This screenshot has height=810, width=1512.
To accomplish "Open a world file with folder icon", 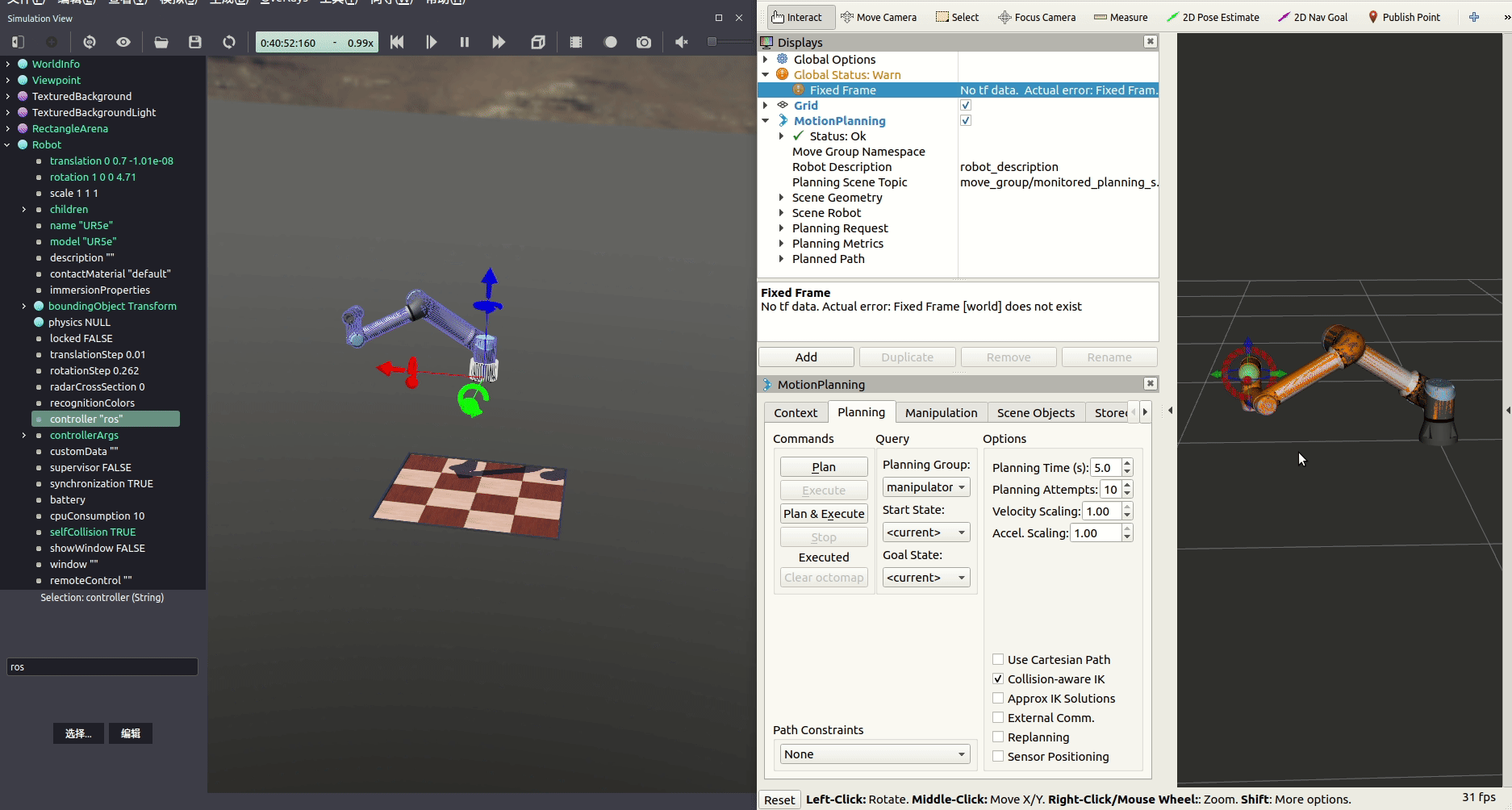I will (x=161, y=42).
